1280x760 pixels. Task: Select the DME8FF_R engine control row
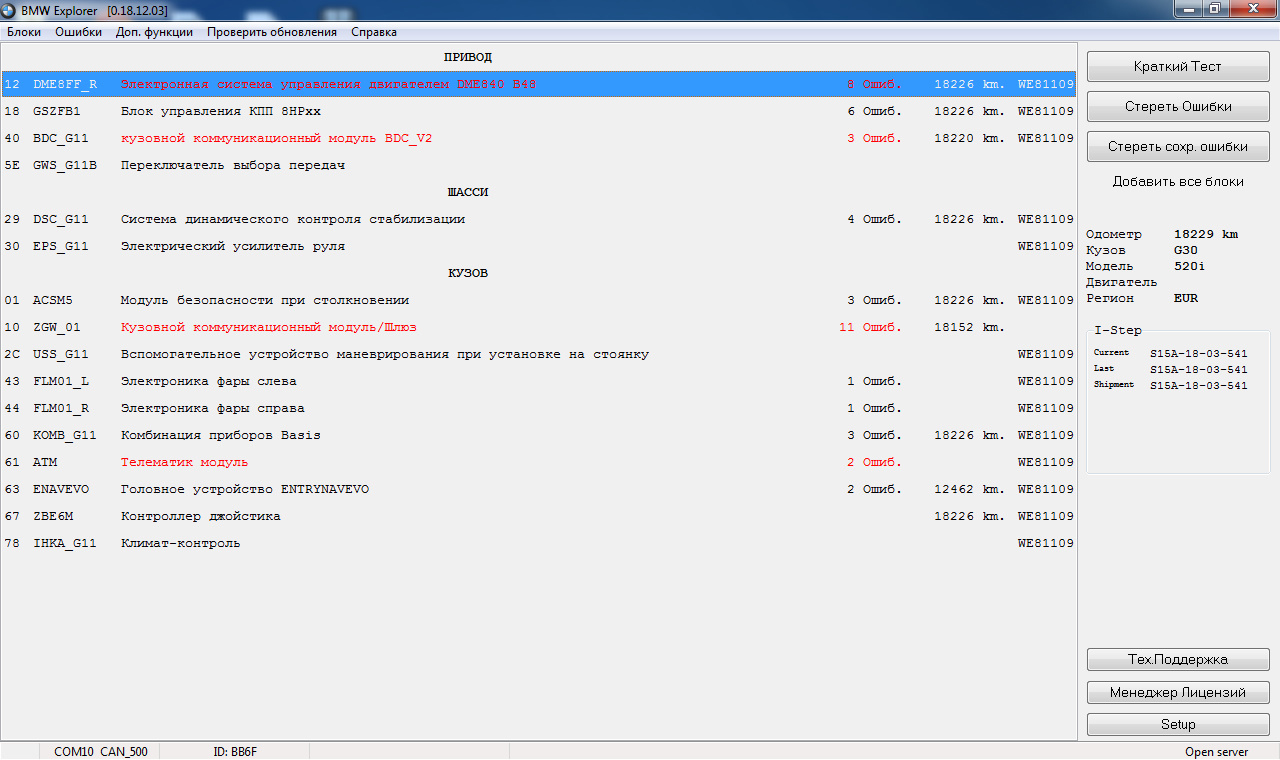[539, 84]
